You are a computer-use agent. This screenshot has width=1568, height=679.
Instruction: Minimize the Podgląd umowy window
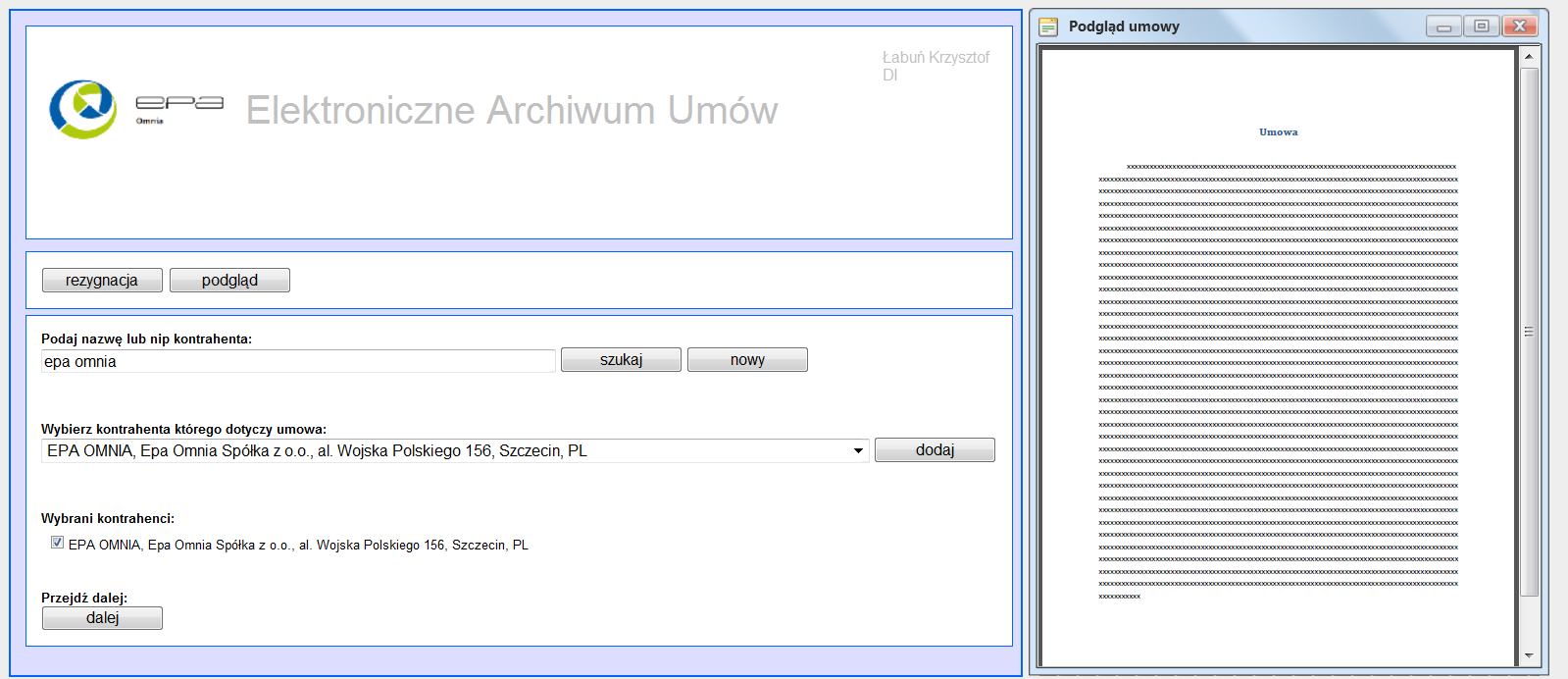[x=1443, y=26]
